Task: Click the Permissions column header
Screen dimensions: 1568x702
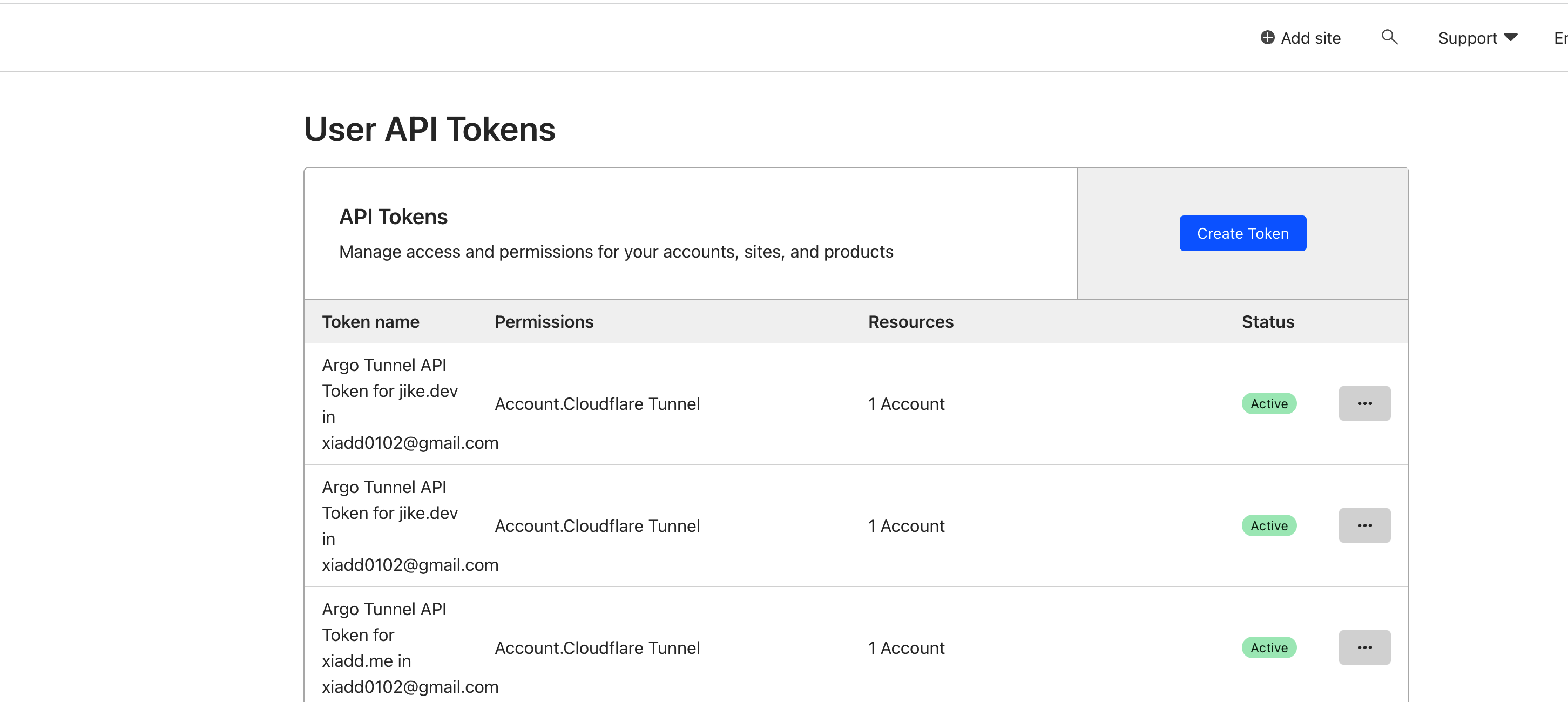Action: (x=544, y=321)
